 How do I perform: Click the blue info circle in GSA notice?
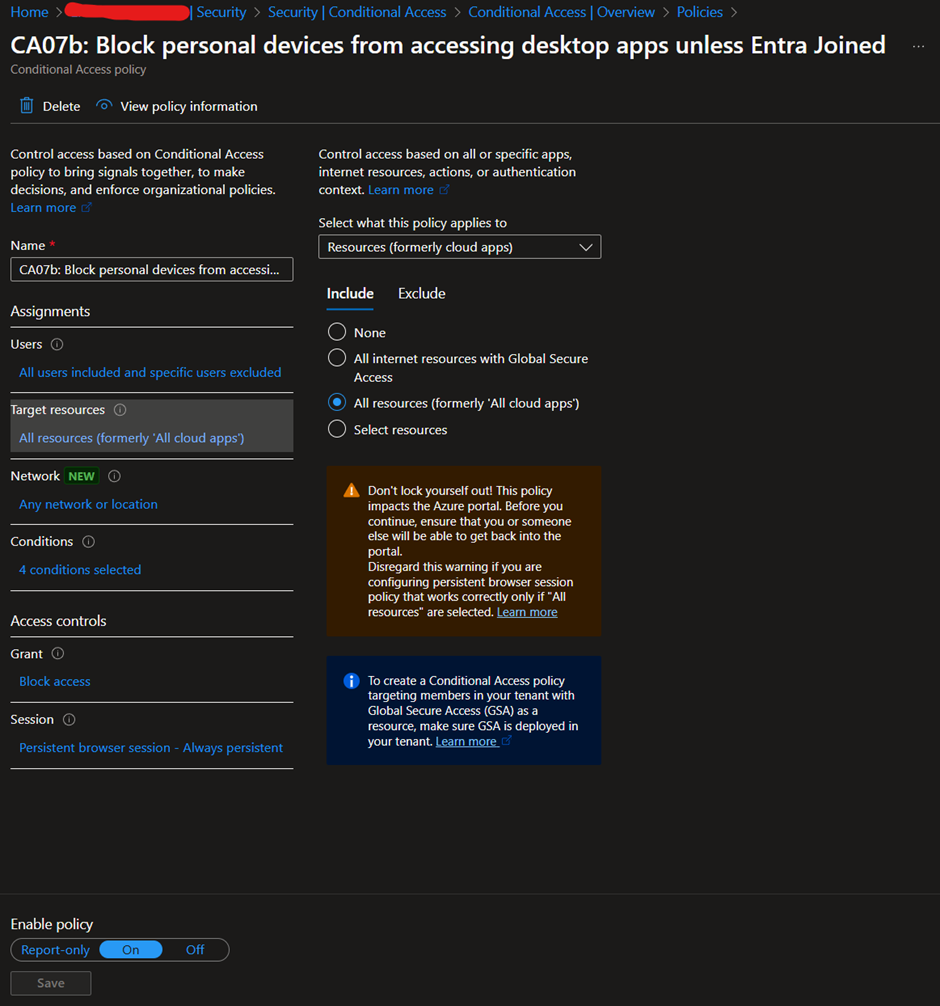click(x=351, y=681)
